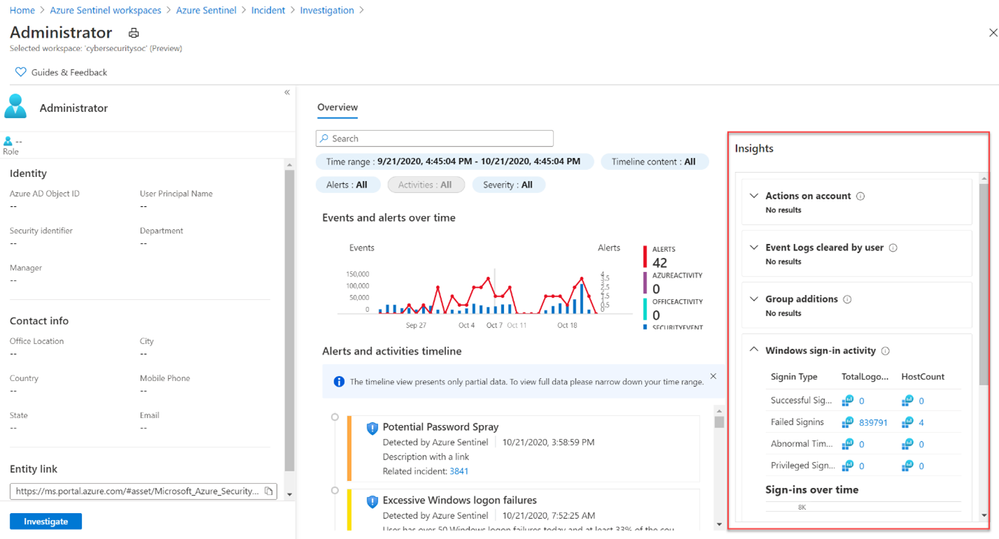Click the HostCount column header

[x=923, y=377]
